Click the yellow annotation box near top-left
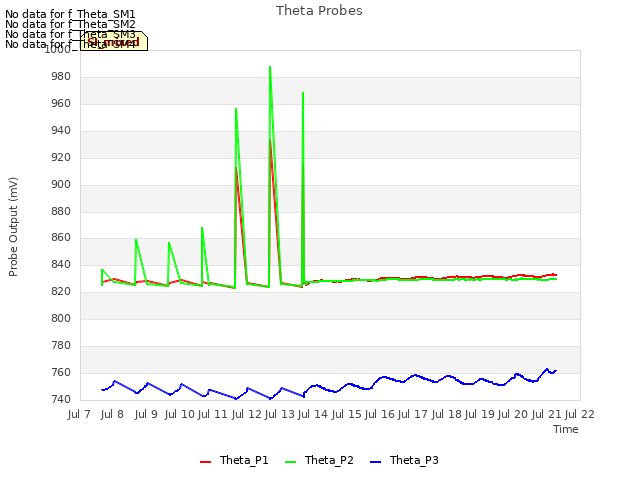640x480 pixels. coord(113,41)
